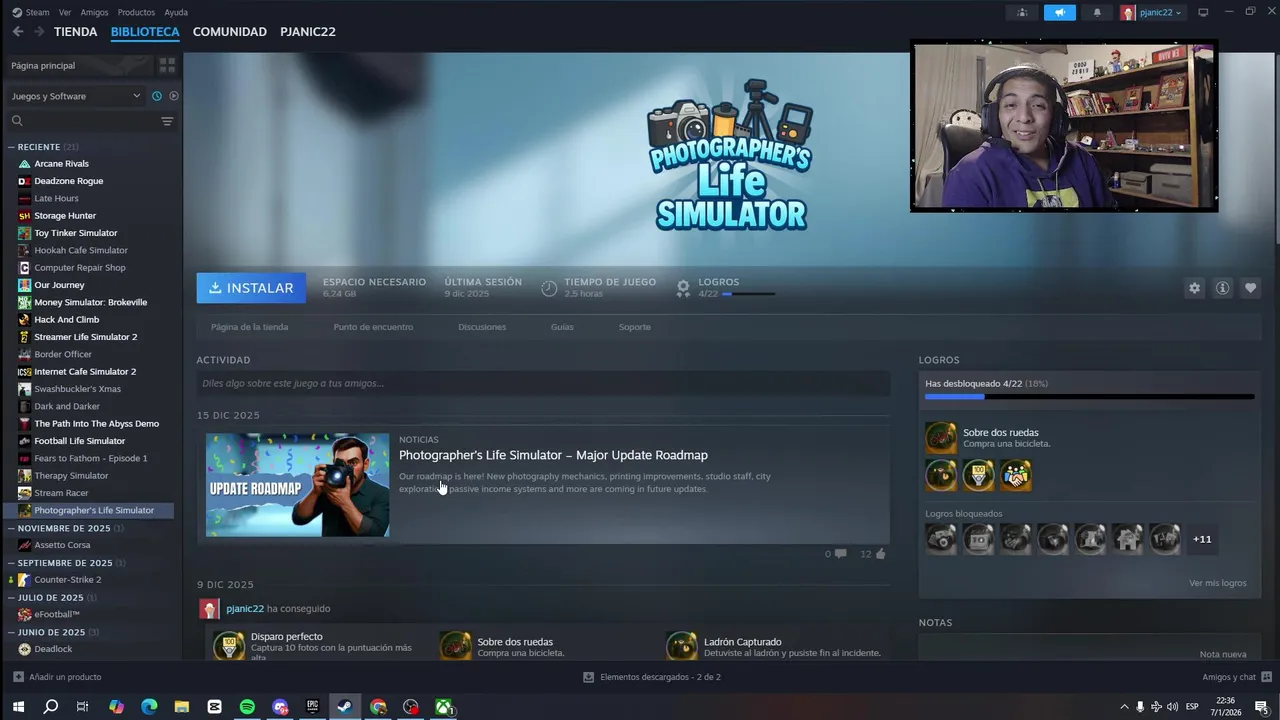Image resolution: width=1280 pixels, height=720 pixels.
Task: Collapse the JUNIO DE 2025 section
Action: 12,632
